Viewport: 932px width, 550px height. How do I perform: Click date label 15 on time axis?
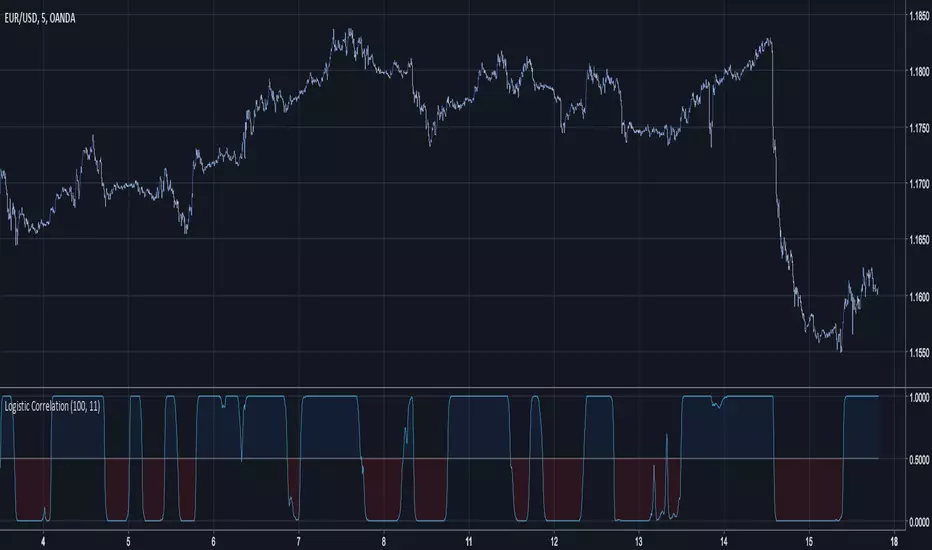809,542
